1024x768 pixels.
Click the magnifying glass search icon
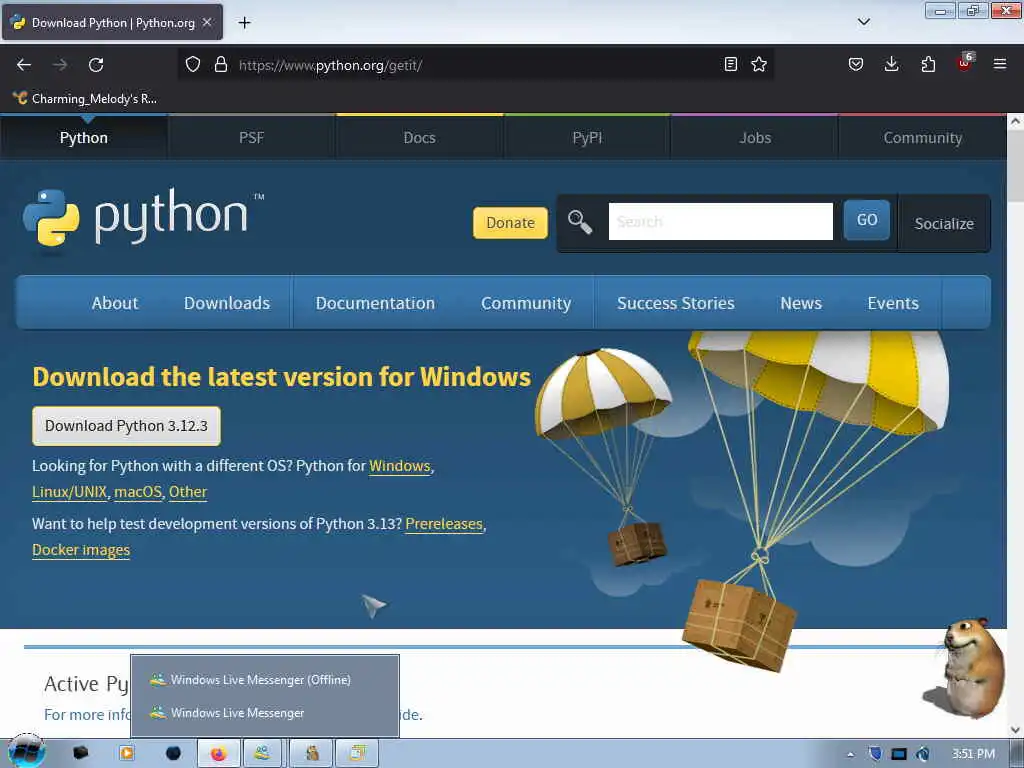click(x=579, y=222)
